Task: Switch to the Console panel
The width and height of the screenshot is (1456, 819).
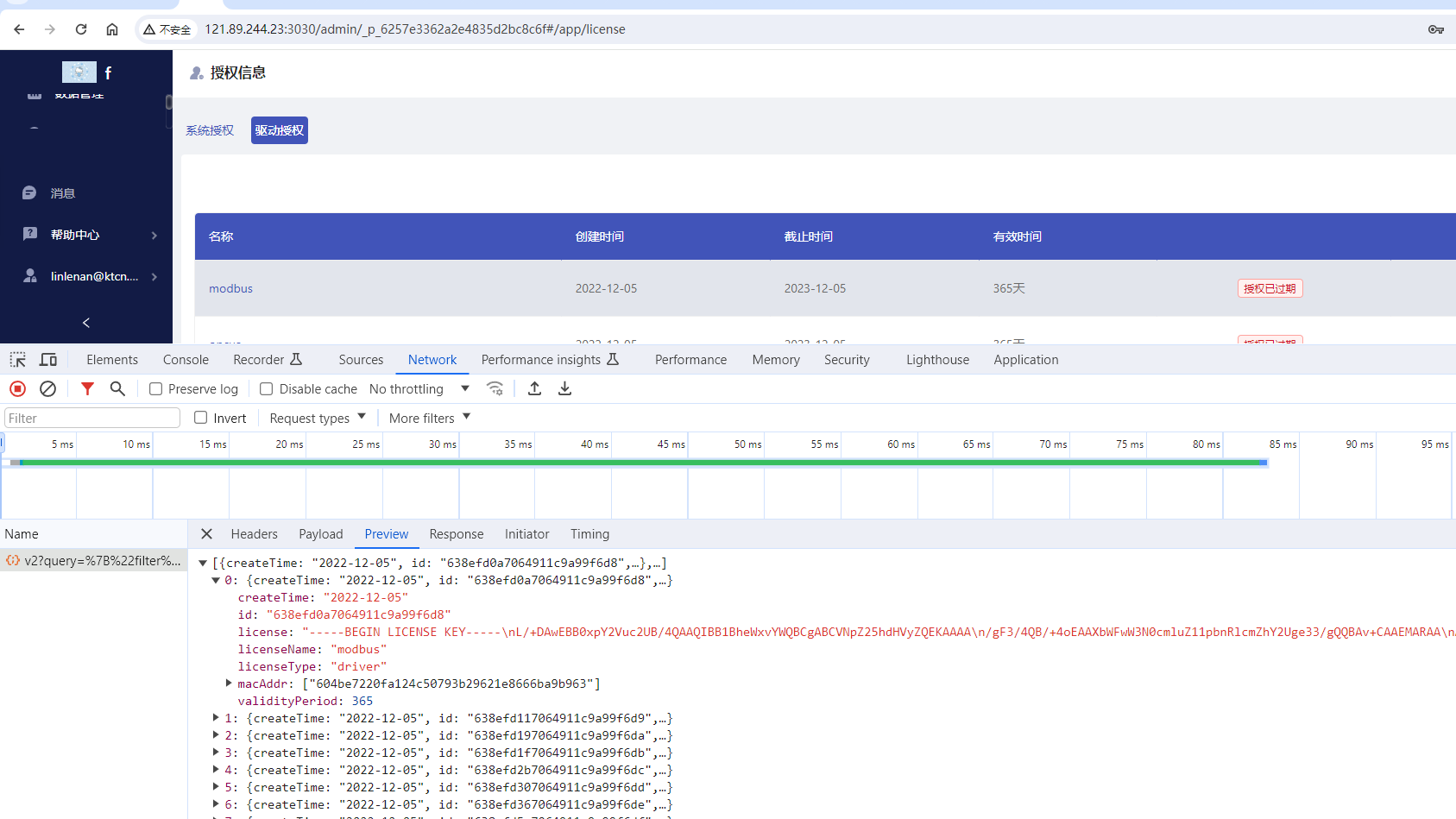Action: (x=186, y=360)
